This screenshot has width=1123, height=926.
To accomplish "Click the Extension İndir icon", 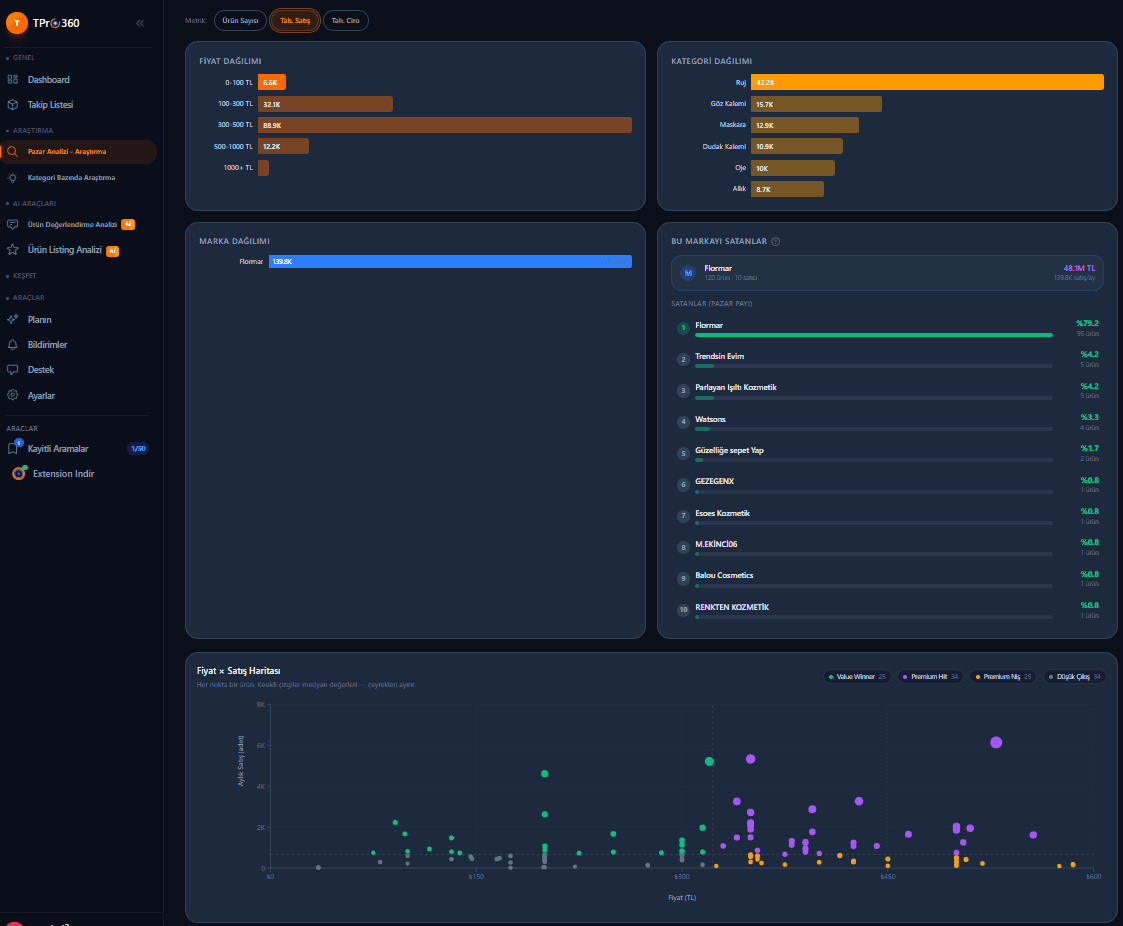I will [19, 473].
